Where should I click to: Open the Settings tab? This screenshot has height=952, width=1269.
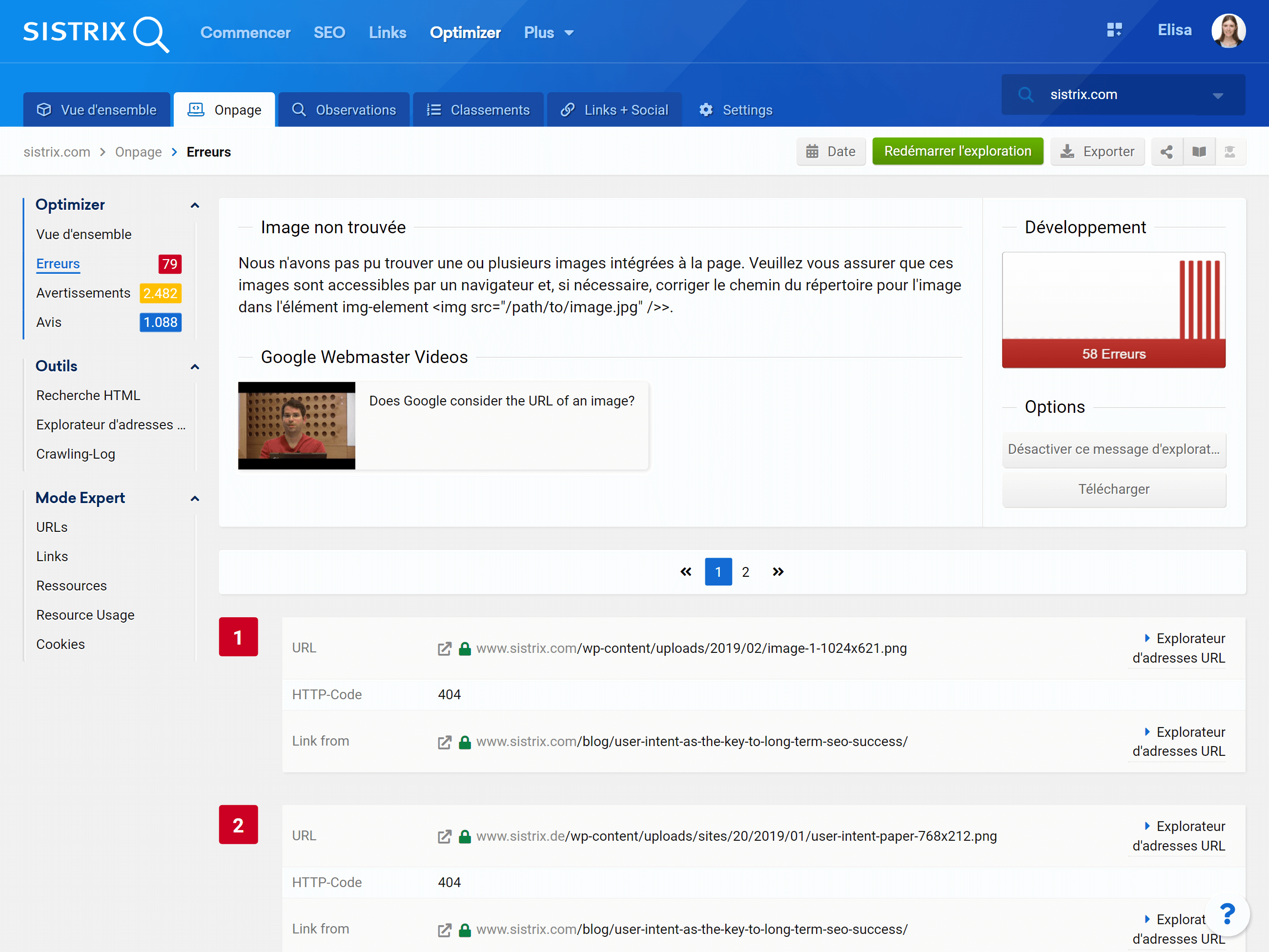click(736, 109)
